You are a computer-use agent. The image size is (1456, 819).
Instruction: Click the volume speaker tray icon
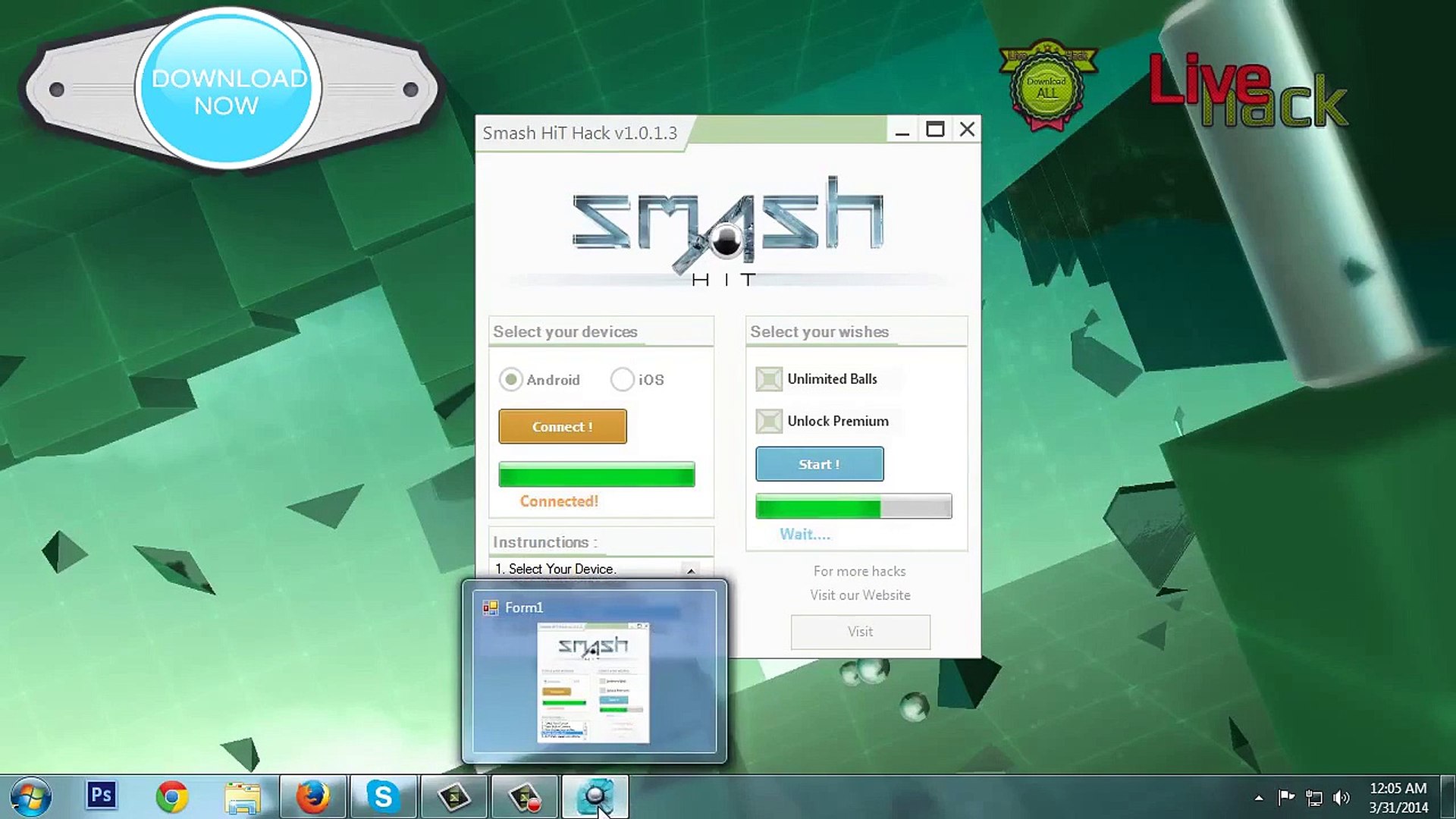pos(1341,798)
